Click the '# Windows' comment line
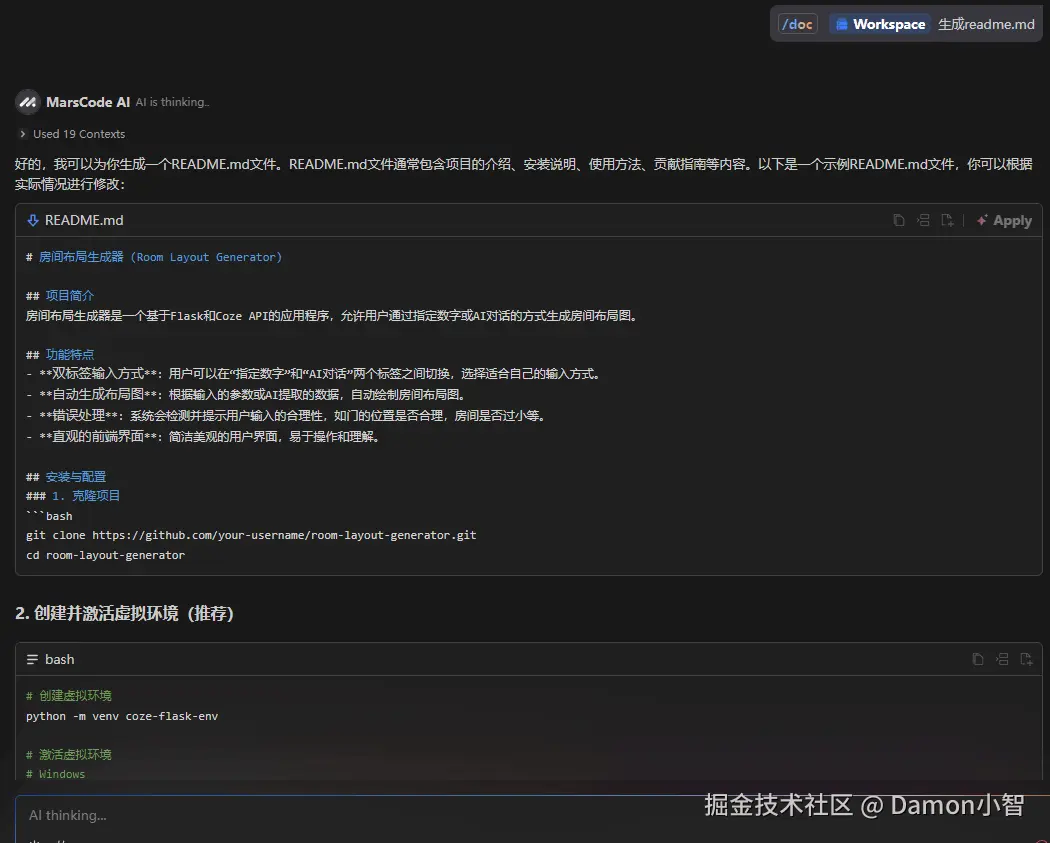1050x843 pixels. pyautogui.click(x=56, y=774)
